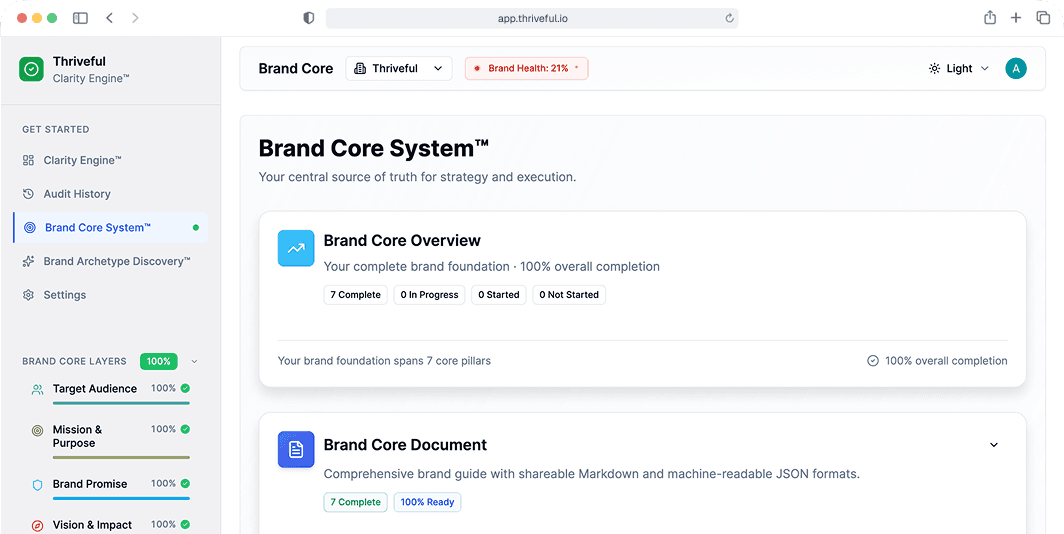This screenshot has height=534, width=1064.
Task: Click the Vision & Impact compass icon
Action: pos(37,526)
